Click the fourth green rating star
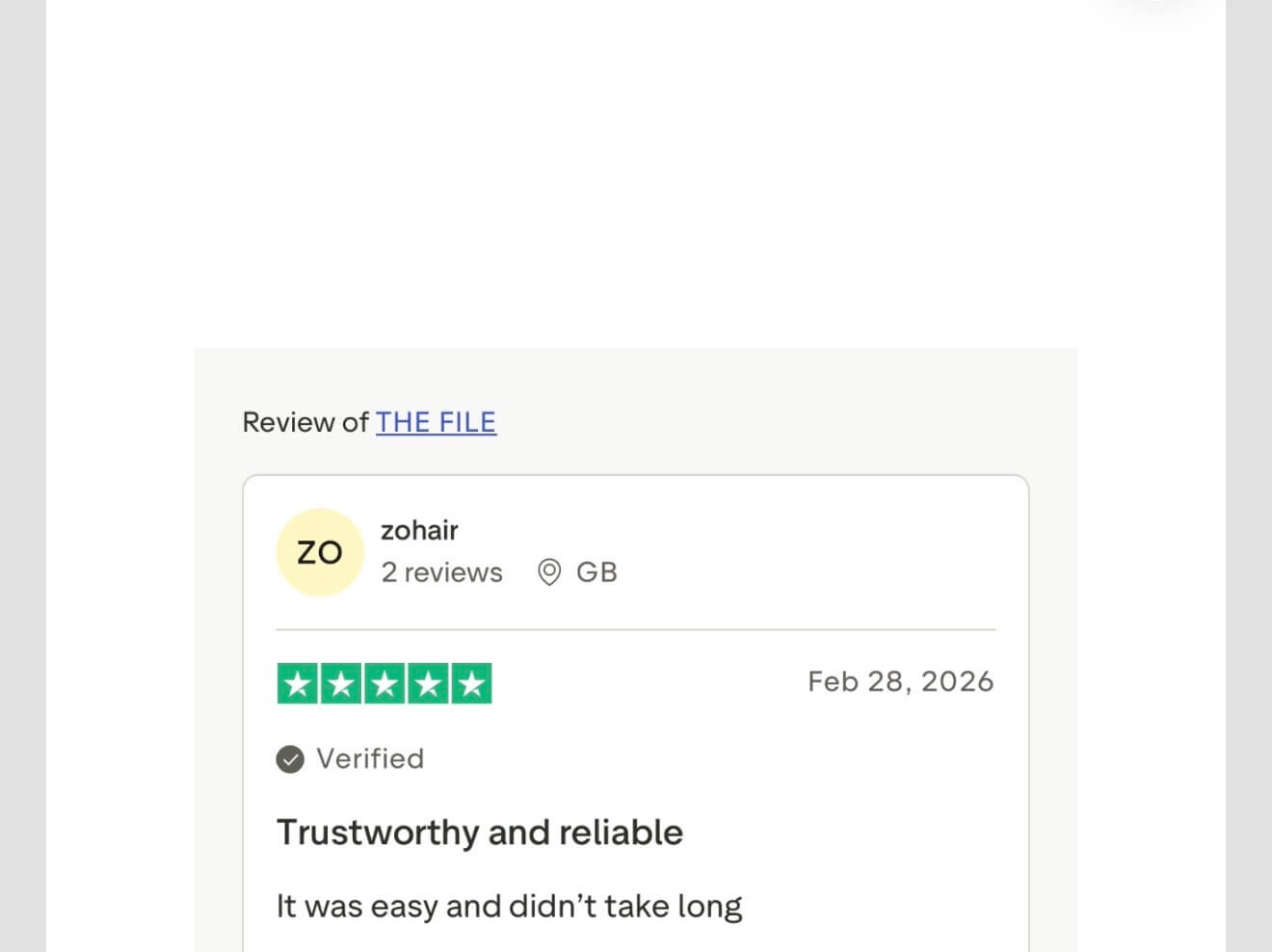This screenshot has height=952, width=1272. pyautogui.click(x=428, y=683)
